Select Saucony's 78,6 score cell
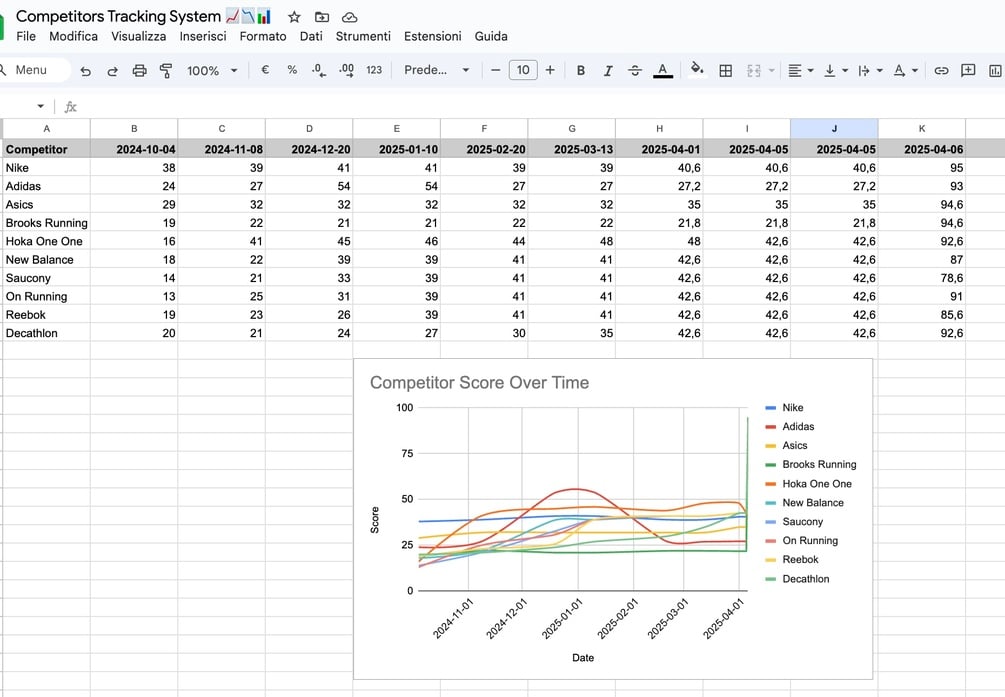1005x697 pixels. (922, 278)
